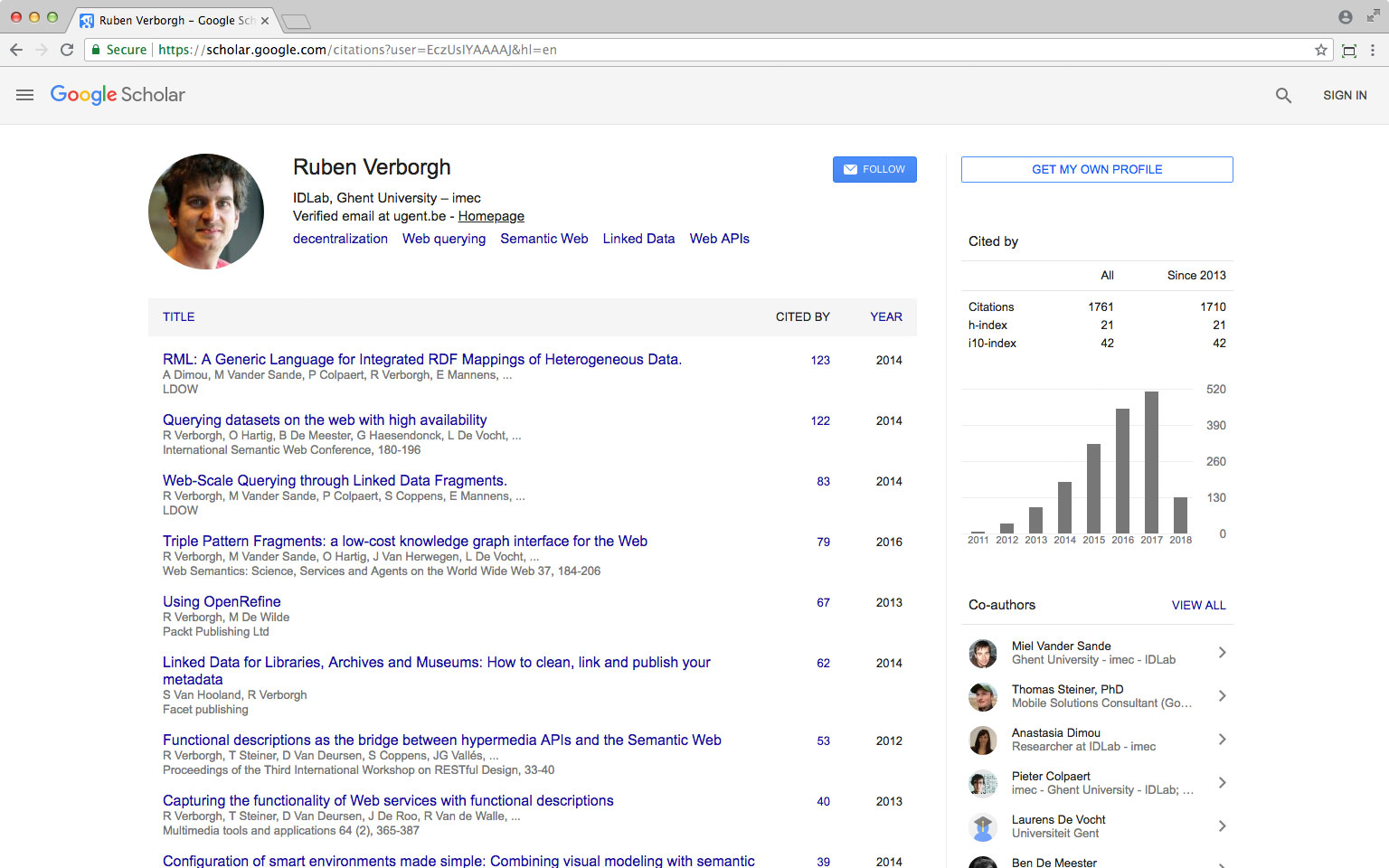Image resolution: width=1389 pixels, height=868 pixels.
Task: Click the Google Scholar logo
Action: (x=118, y=95)
